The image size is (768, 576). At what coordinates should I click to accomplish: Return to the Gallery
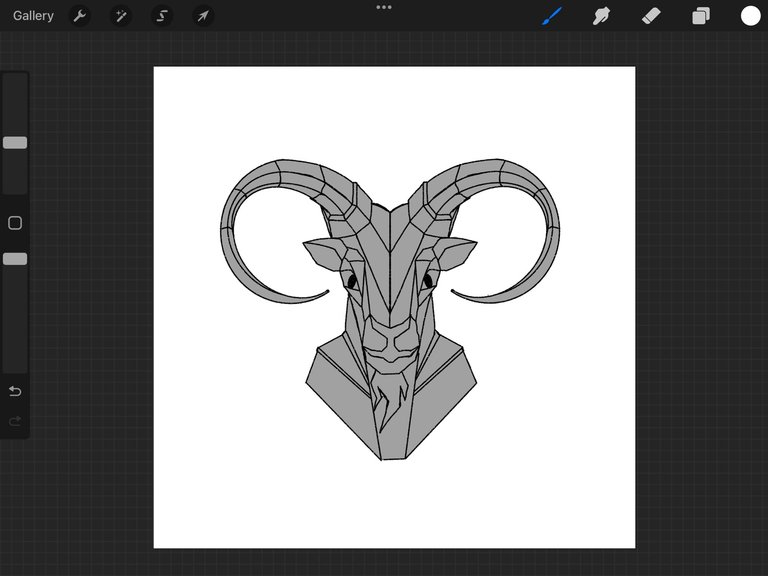(x=33, y=16)
